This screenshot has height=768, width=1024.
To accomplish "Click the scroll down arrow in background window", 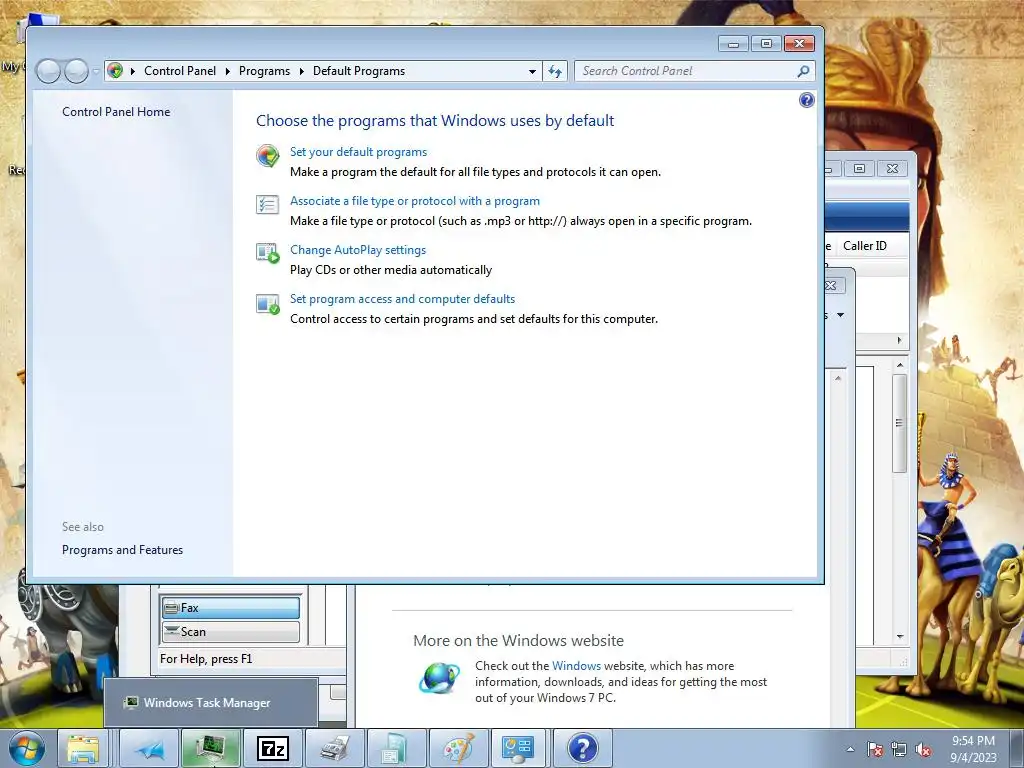I will pyautogui.click(x=900, y=636).
